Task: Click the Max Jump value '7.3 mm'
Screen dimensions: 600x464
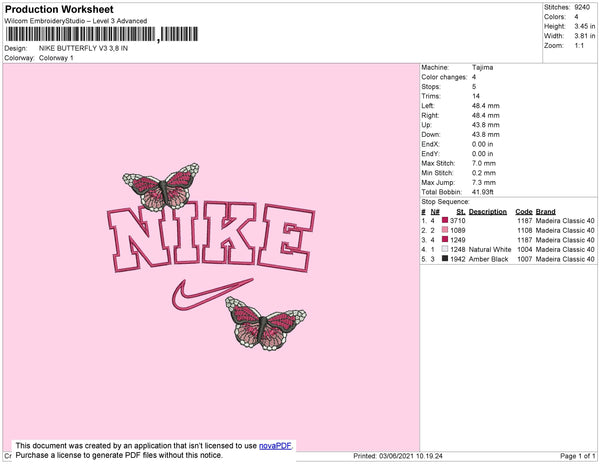Action: click(x=484, y=182)
